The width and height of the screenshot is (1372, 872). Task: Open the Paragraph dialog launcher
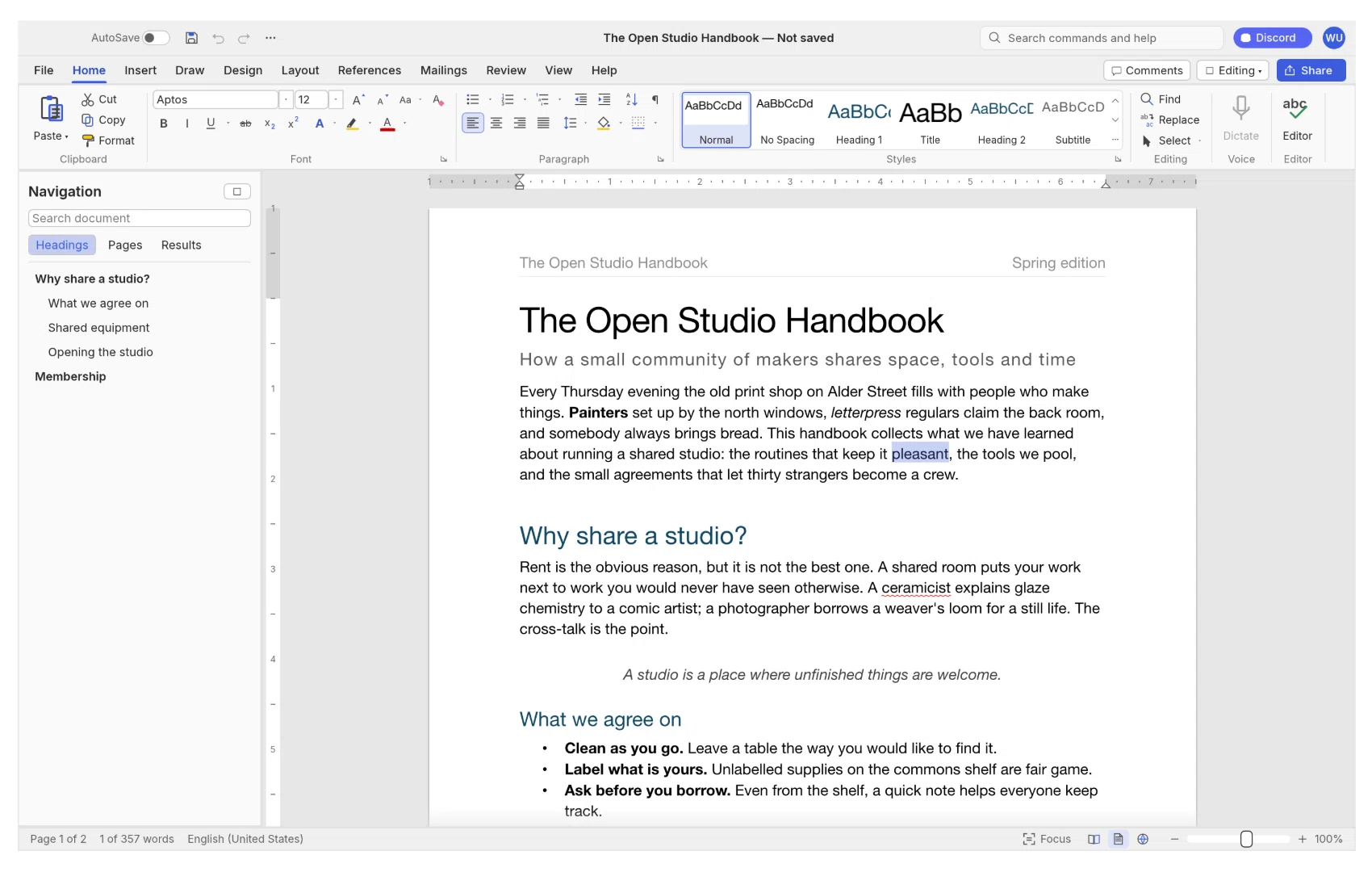click(x=660, y=159)
